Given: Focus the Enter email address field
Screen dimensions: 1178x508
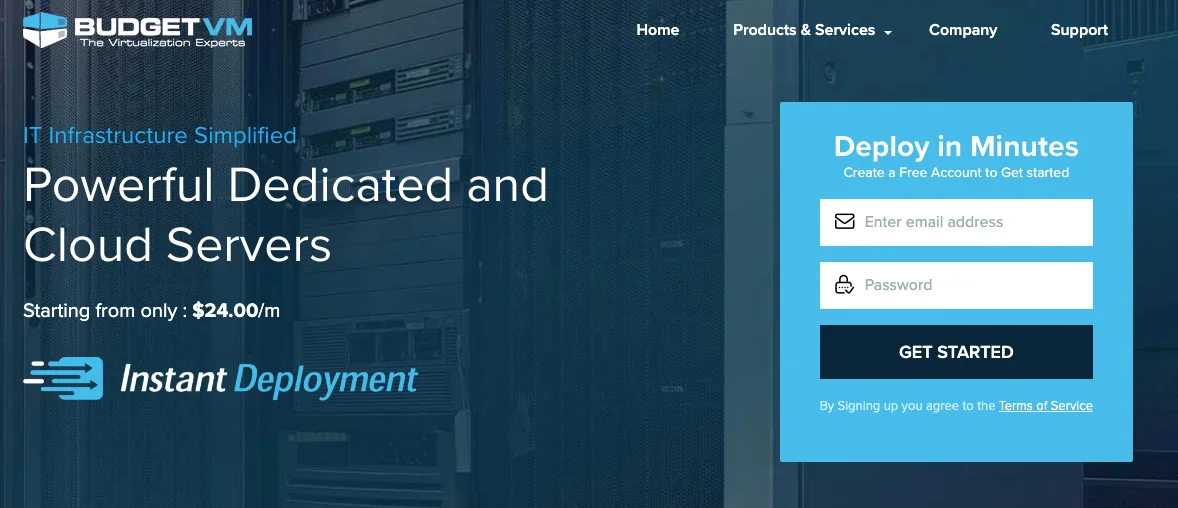Looking at the screenshot, I should [x=956, y=222].
